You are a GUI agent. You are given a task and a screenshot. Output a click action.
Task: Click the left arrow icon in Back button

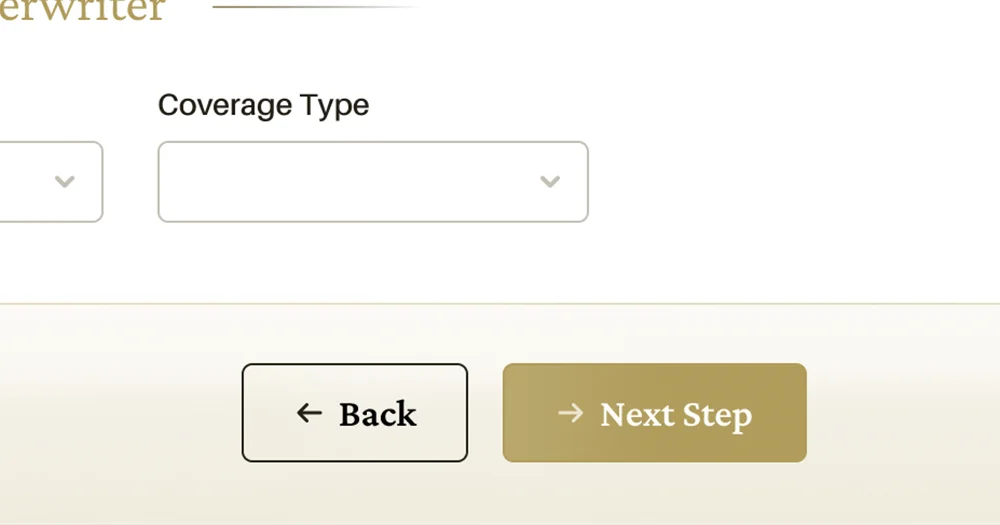[x=309, y=413]
